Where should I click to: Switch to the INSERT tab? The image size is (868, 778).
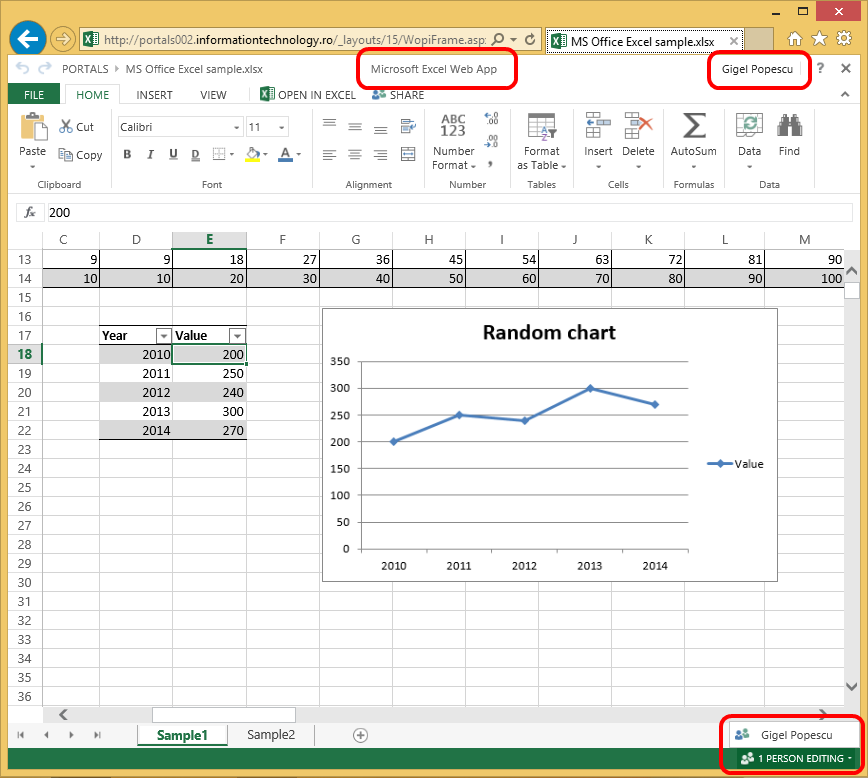[154, 95]
